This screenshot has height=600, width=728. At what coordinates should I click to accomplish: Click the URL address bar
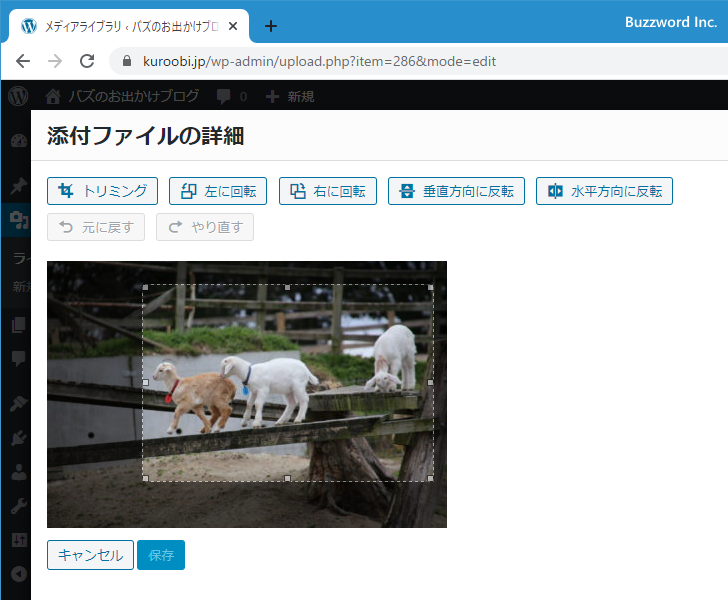418,61
